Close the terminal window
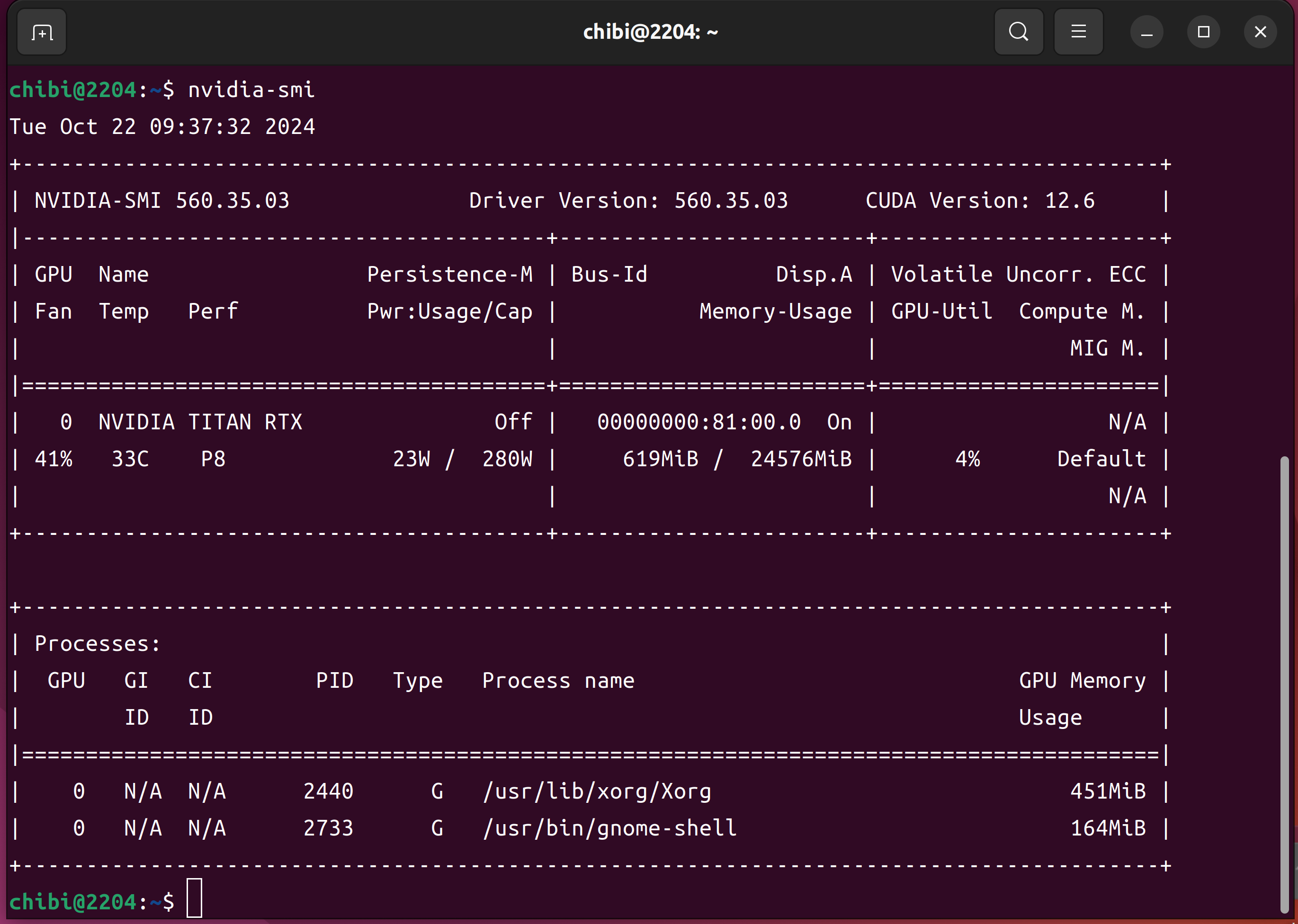1298x924 pixels. tap(1261, 33)
